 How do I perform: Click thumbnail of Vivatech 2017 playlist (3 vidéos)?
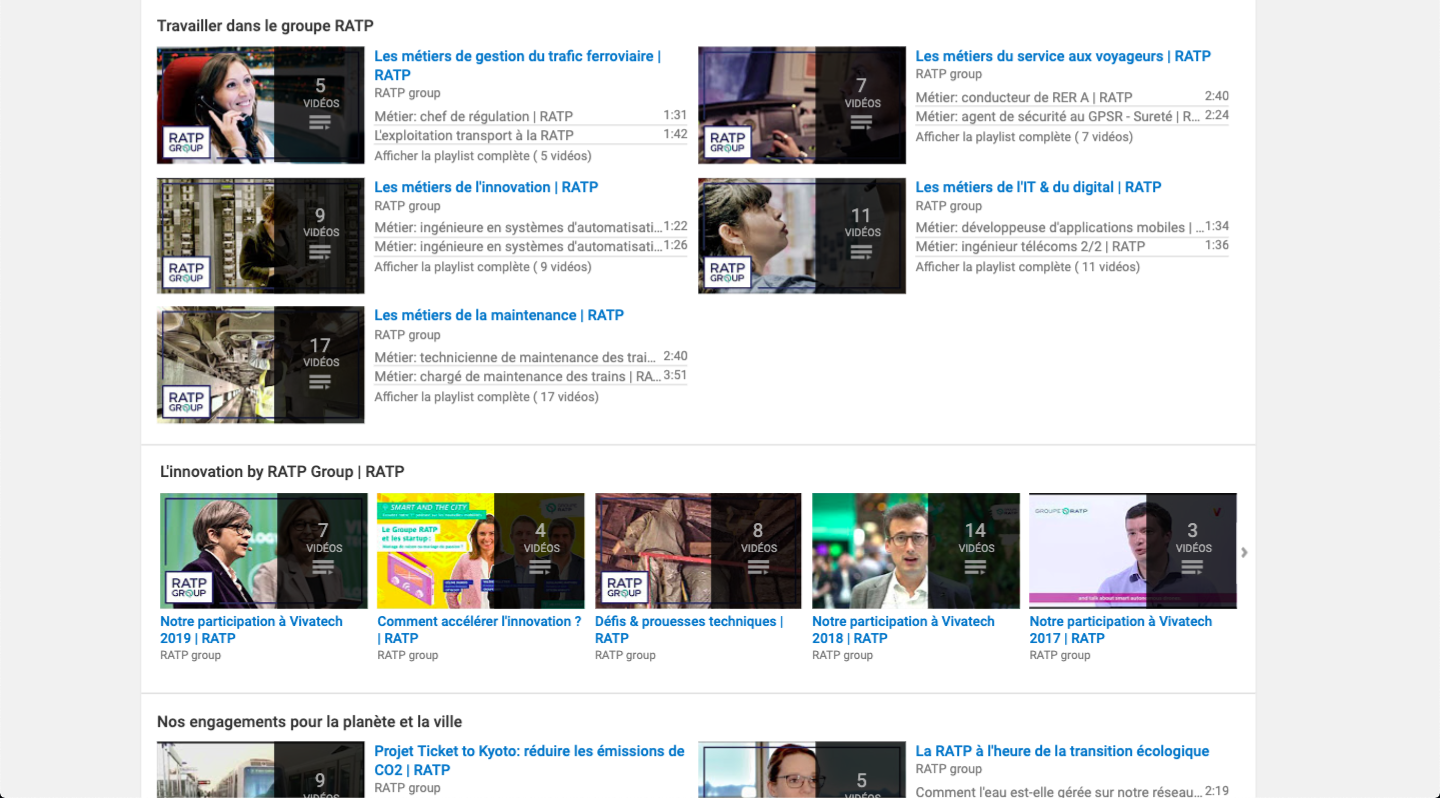(x=1133, y=551)
